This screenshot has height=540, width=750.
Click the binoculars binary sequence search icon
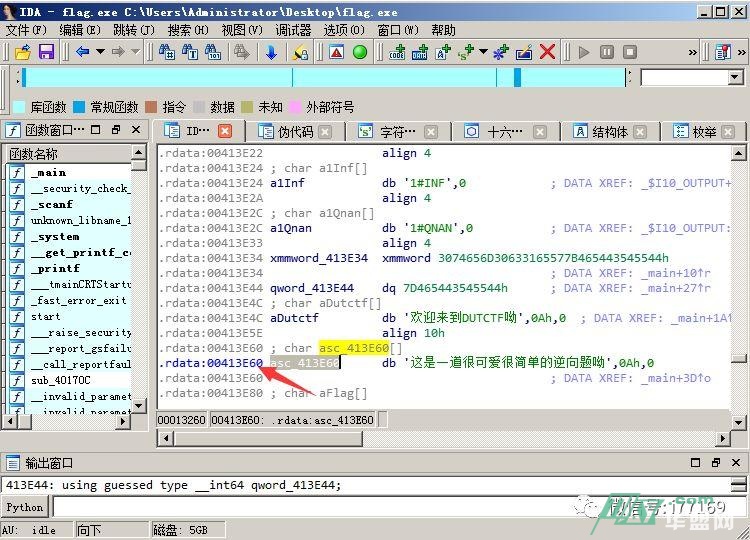(213, 52)
